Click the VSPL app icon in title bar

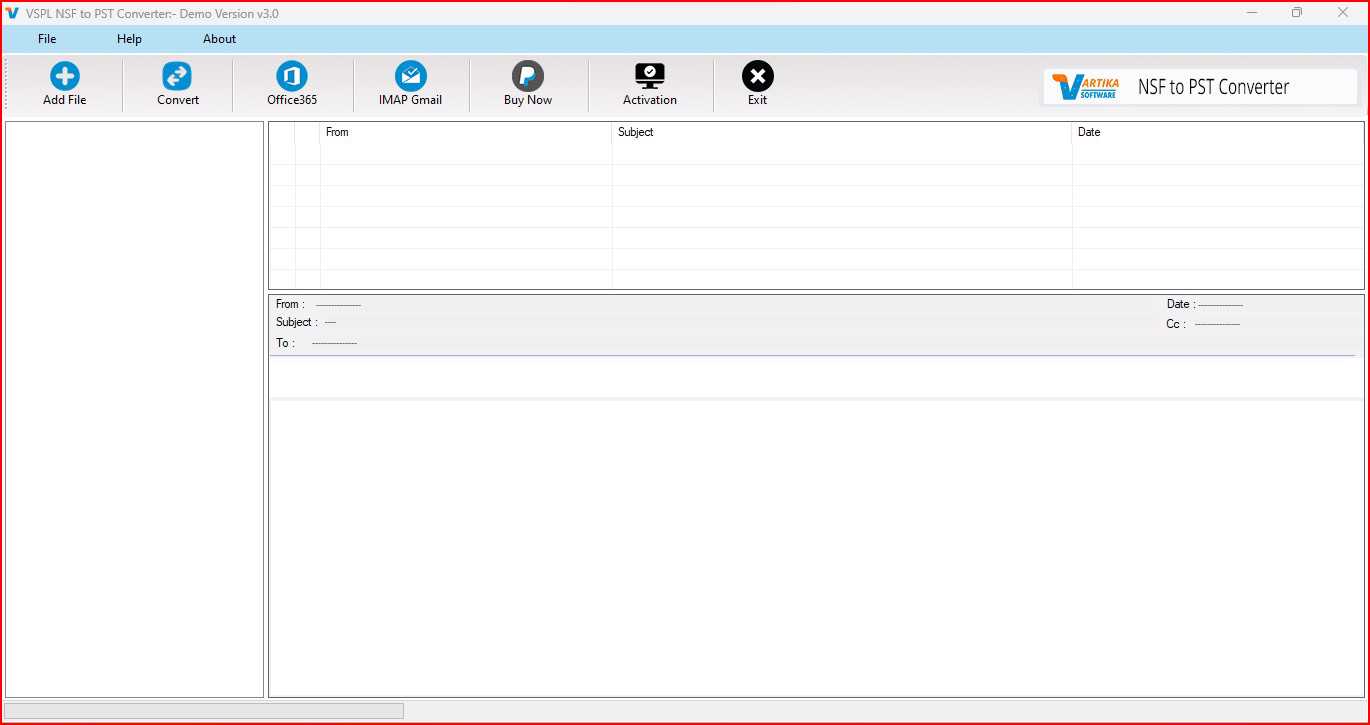(x=13, y=13)
